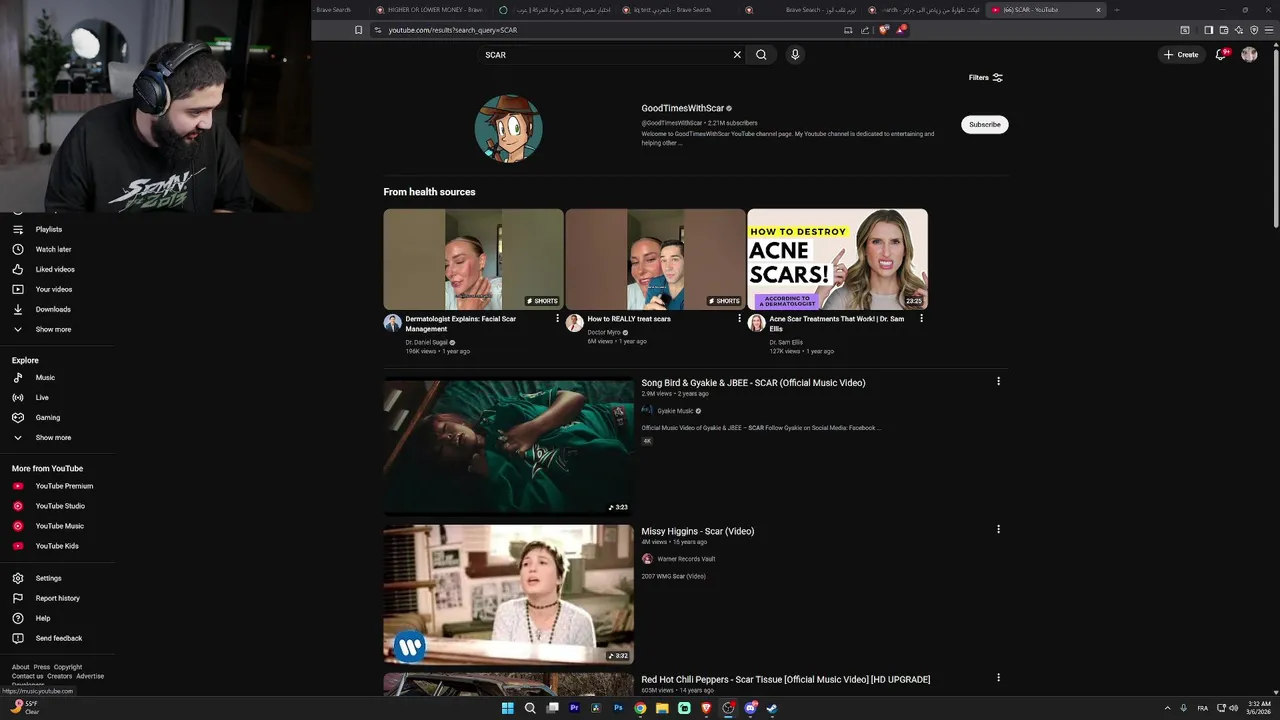Click the Copyright footer link
Image resolution: width=1280 pixels, height=720 pixels.
click(x=68, y=667)
